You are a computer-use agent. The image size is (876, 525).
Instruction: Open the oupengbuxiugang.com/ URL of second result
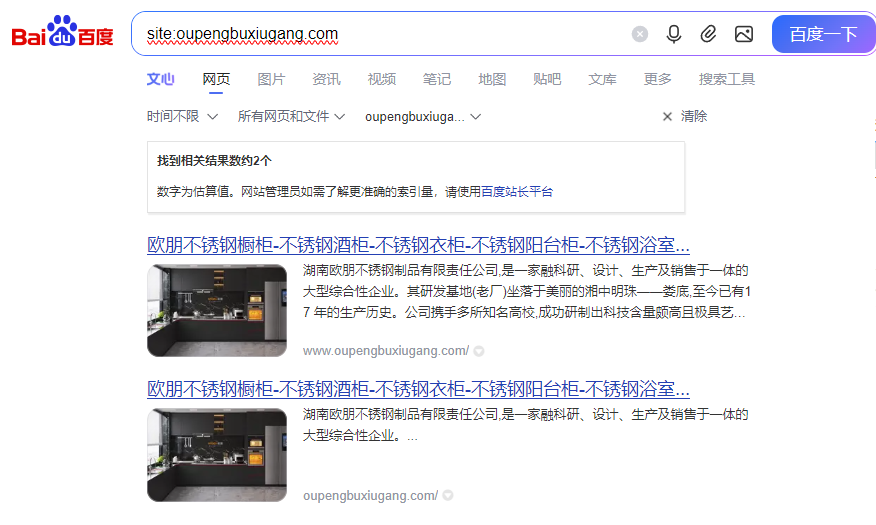coord(370,495)
